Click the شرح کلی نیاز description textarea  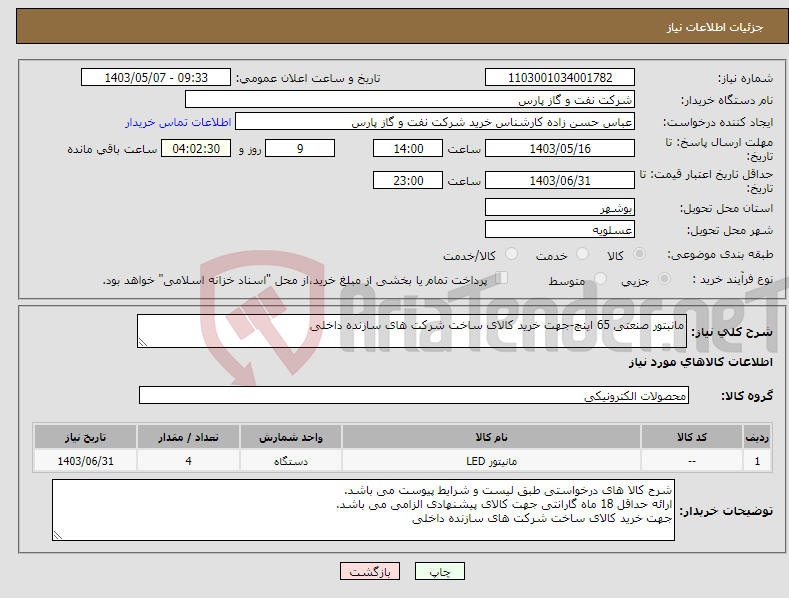coord(412,331)
